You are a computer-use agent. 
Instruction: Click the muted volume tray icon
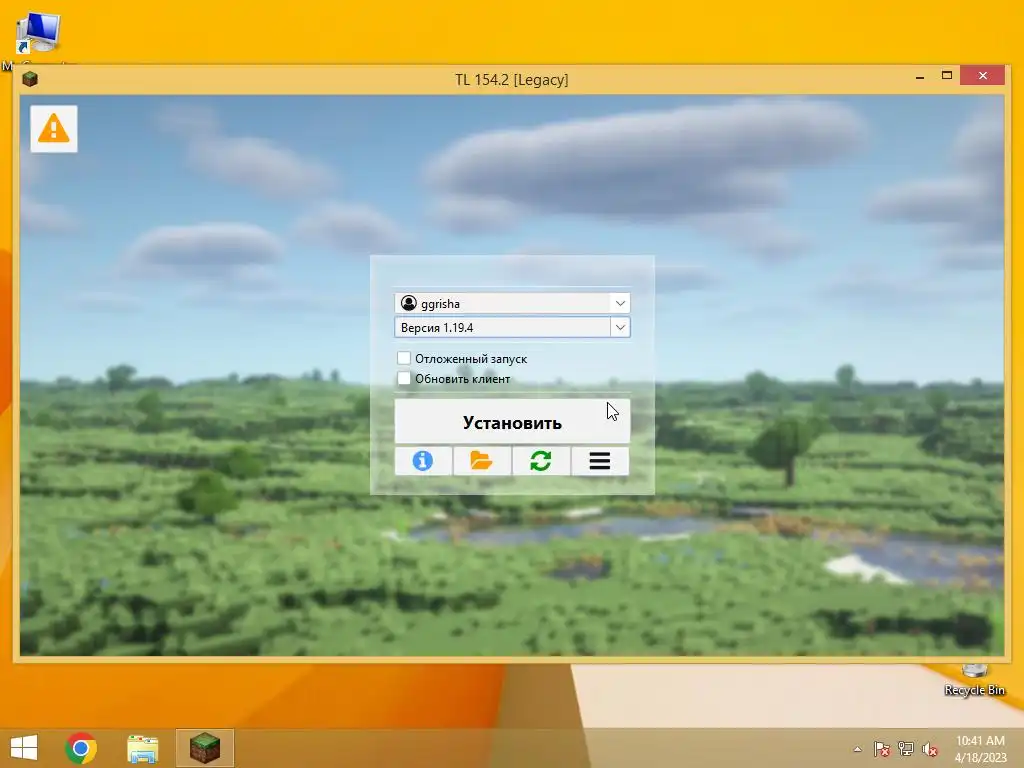point(930,749)
